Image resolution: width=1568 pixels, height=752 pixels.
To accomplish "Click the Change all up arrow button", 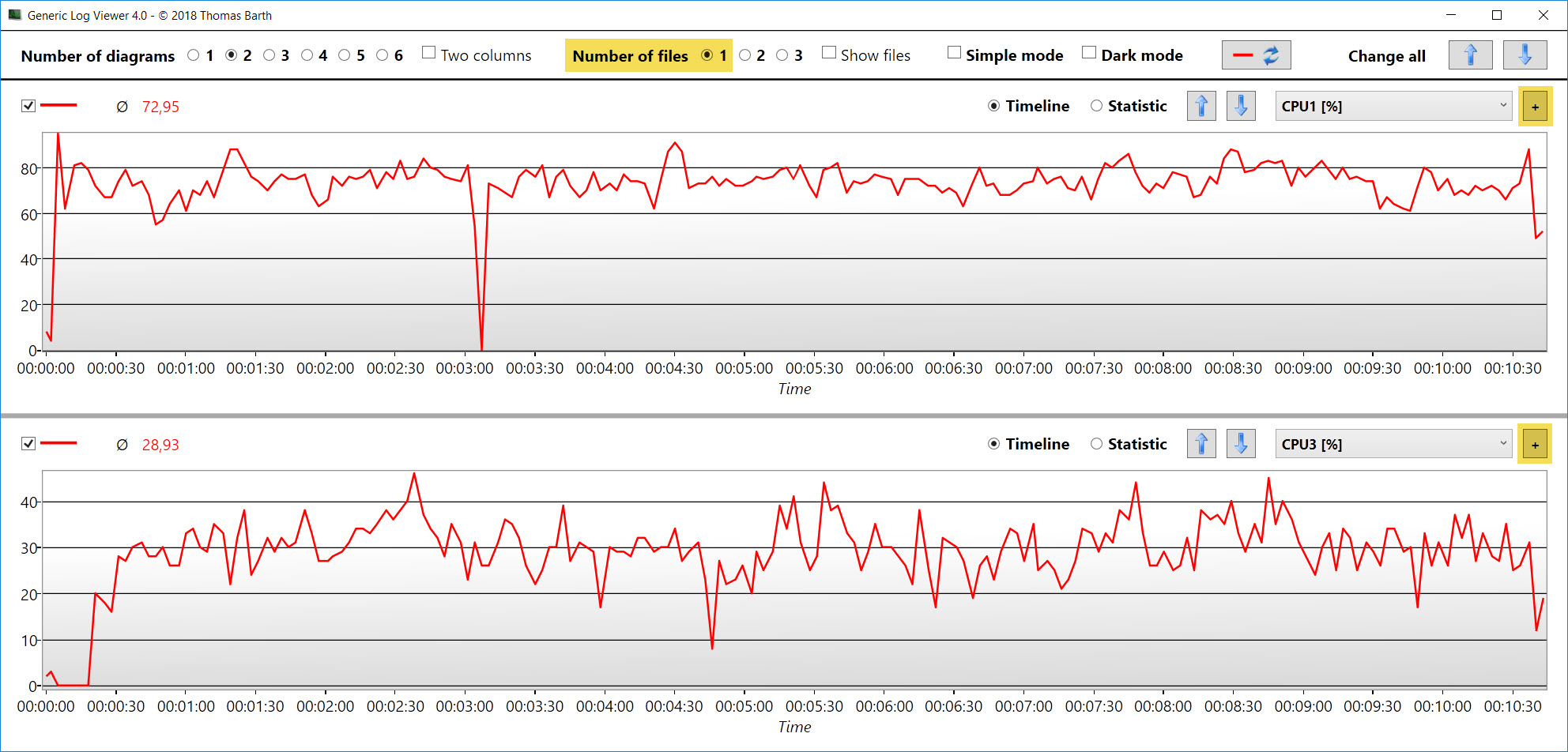I will point(1471,55).
